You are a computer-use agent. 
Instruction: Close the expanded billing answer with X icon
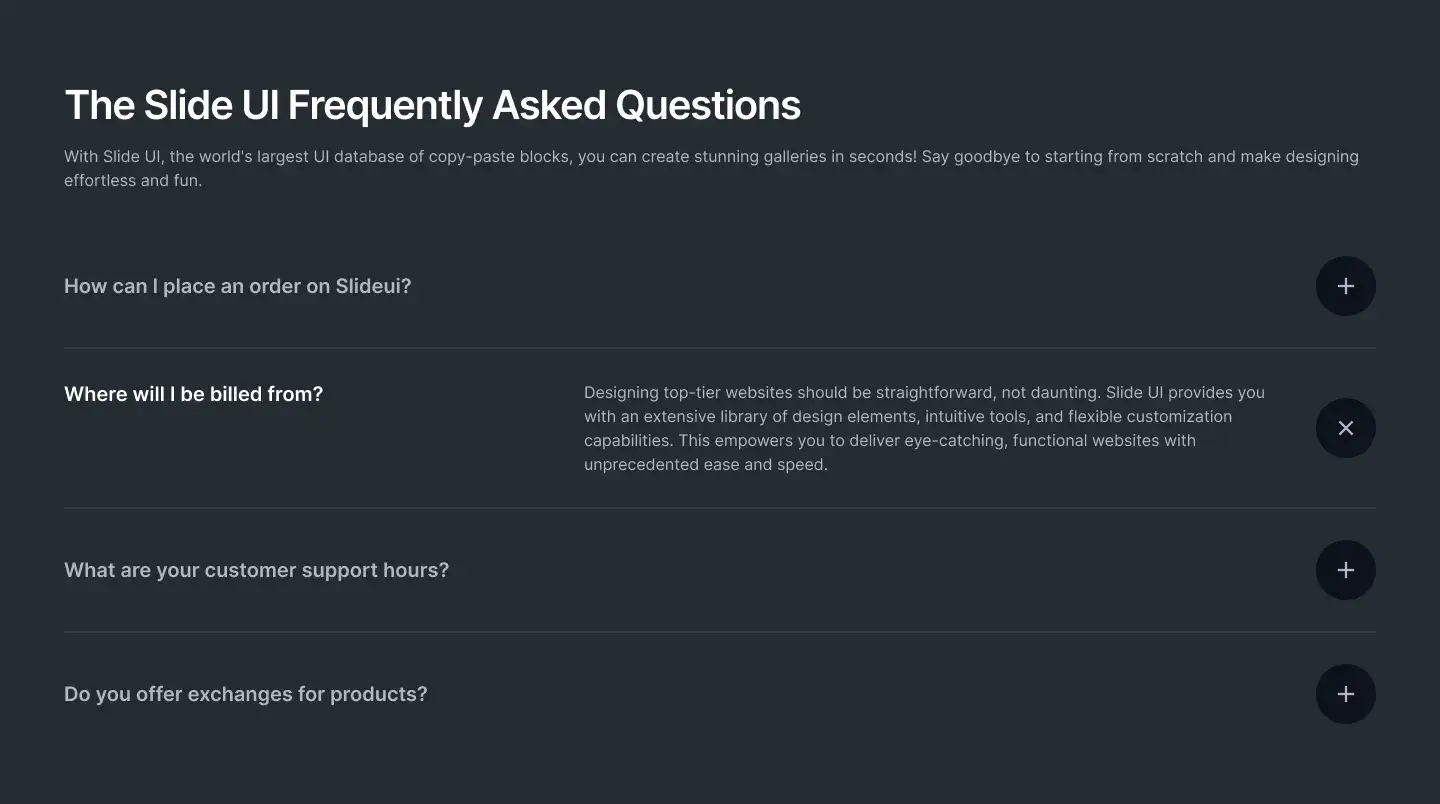click(x=1345, y=428)
